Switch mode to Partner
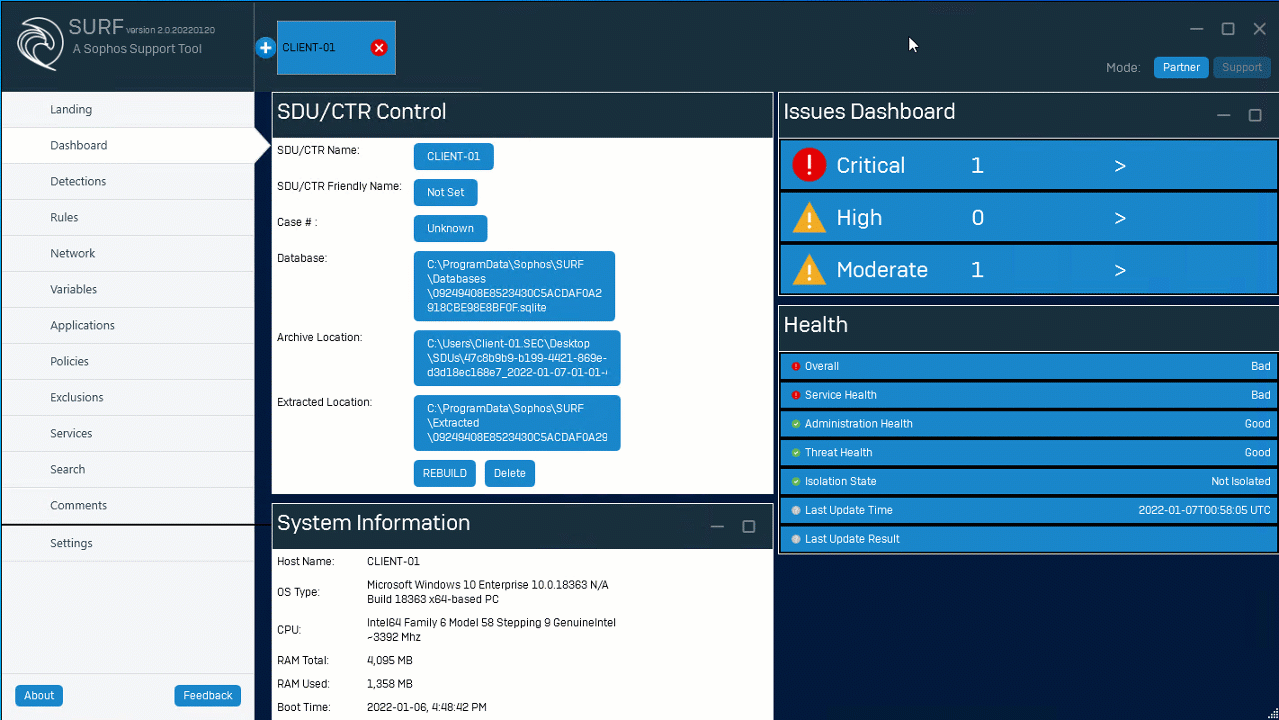 point(1181,68)
